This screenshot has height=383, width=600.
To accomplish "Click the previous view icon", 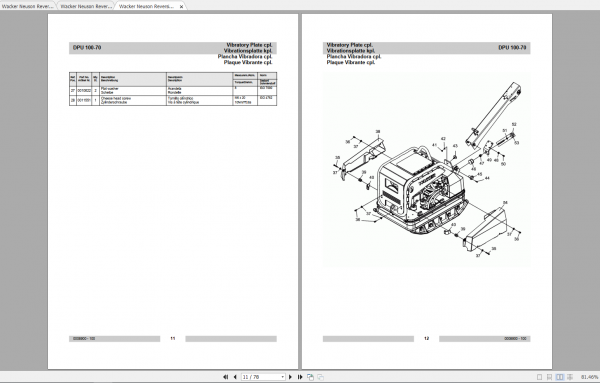I will tap(310, 377).
